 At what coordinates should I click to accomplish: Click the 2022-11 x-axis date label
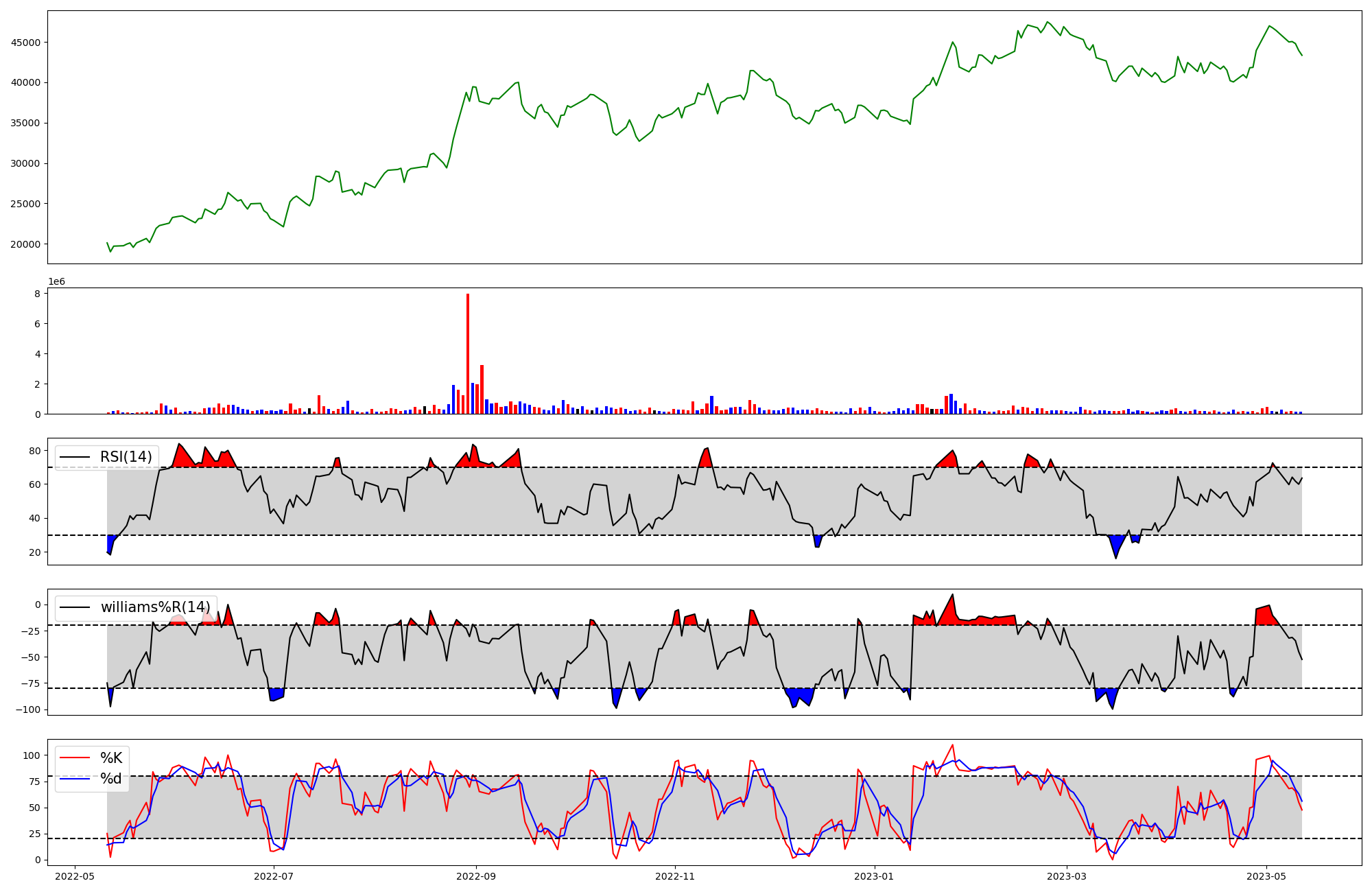coord(675,876)
